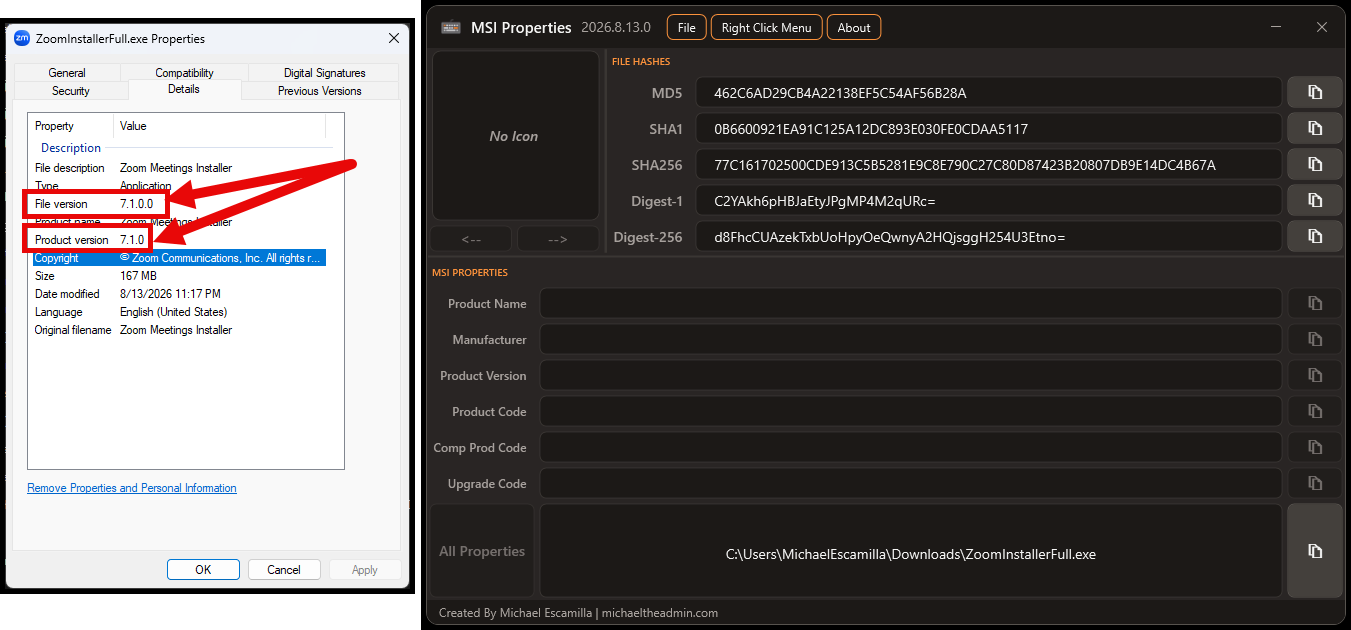Viewport: 1351px width, 630px height.
Task: Select the Product version 7.1.0 row
Action: click(178, 240)
